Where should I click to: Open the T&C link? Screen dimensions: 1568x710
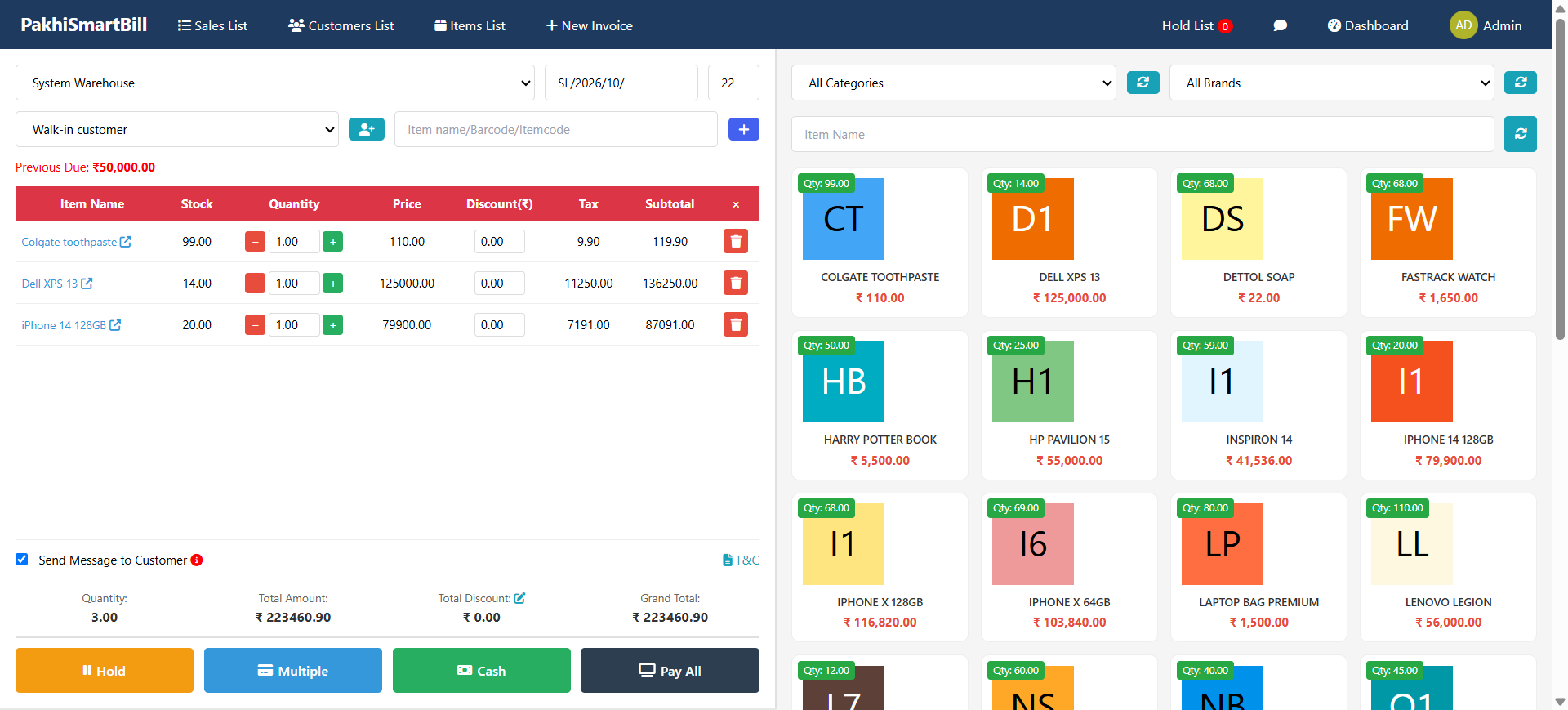pos(741,560)
